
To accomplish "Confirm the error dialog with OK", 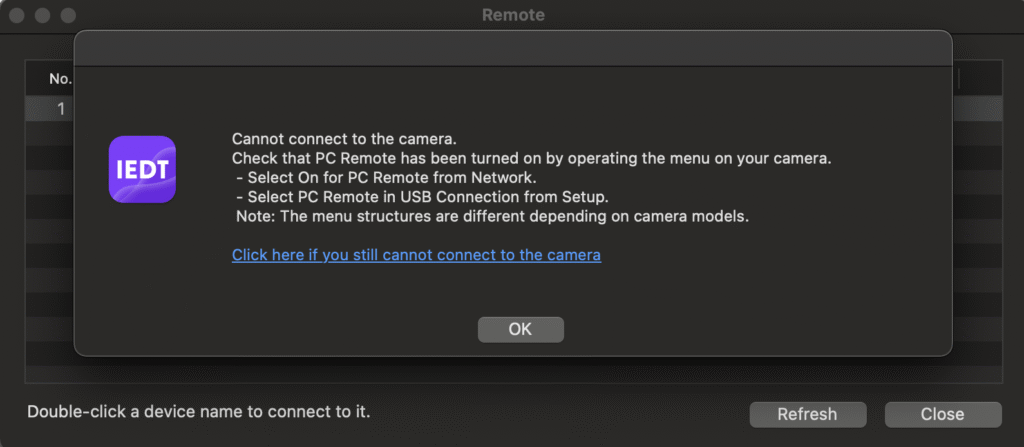I will pos(520,329).
